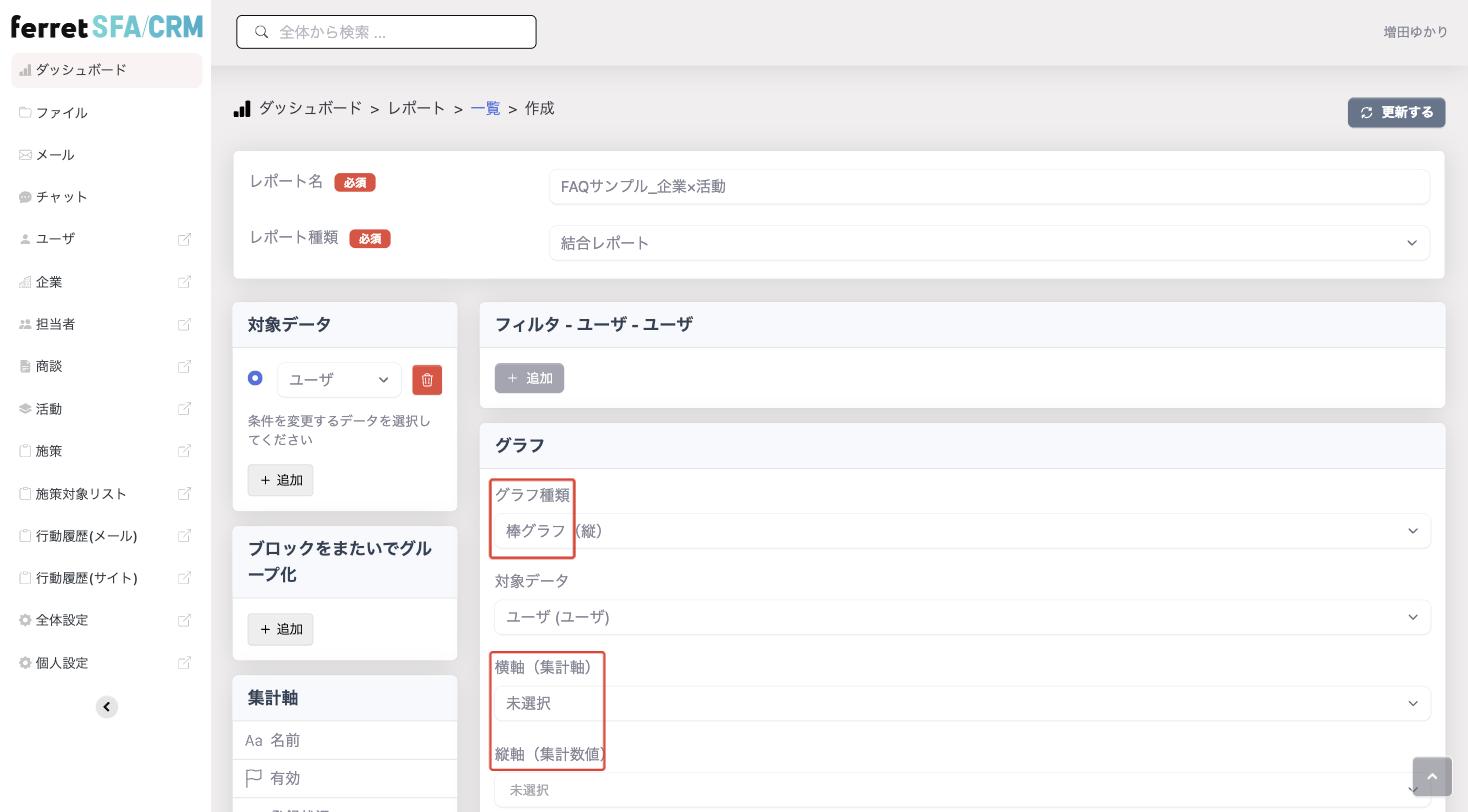Open external link icon beside ユーザ
1468x812 pixels.
coord(184,239)
